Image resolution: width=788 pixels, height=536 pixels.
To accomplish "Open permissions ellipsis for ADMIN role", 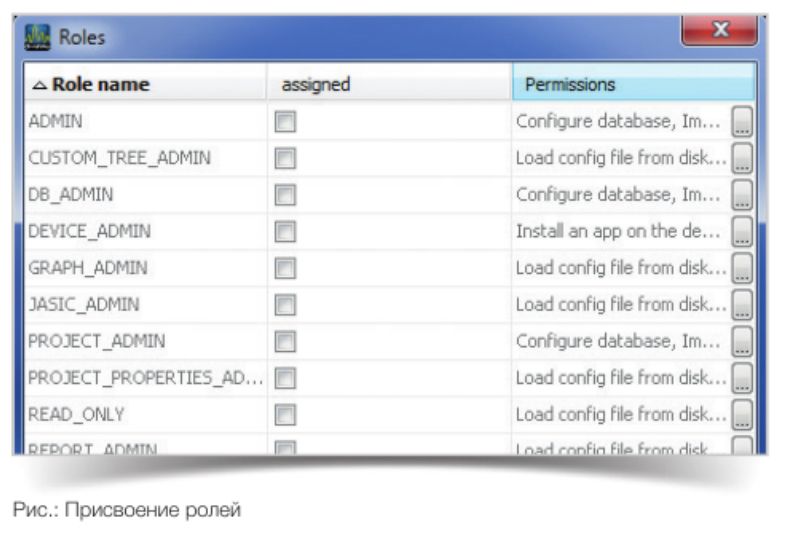I will pyautogui.click(x=742, y=122).
